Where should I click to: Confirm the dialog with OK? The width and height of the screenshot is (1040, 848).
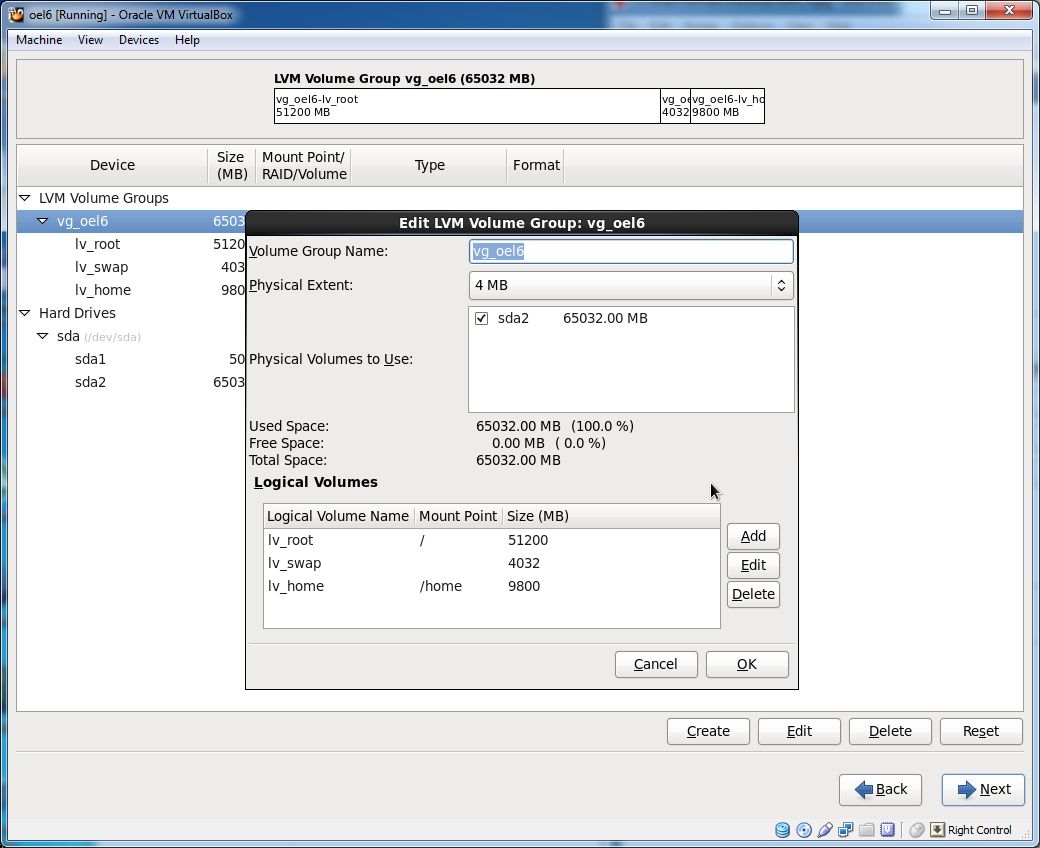[x=747, y=664]
